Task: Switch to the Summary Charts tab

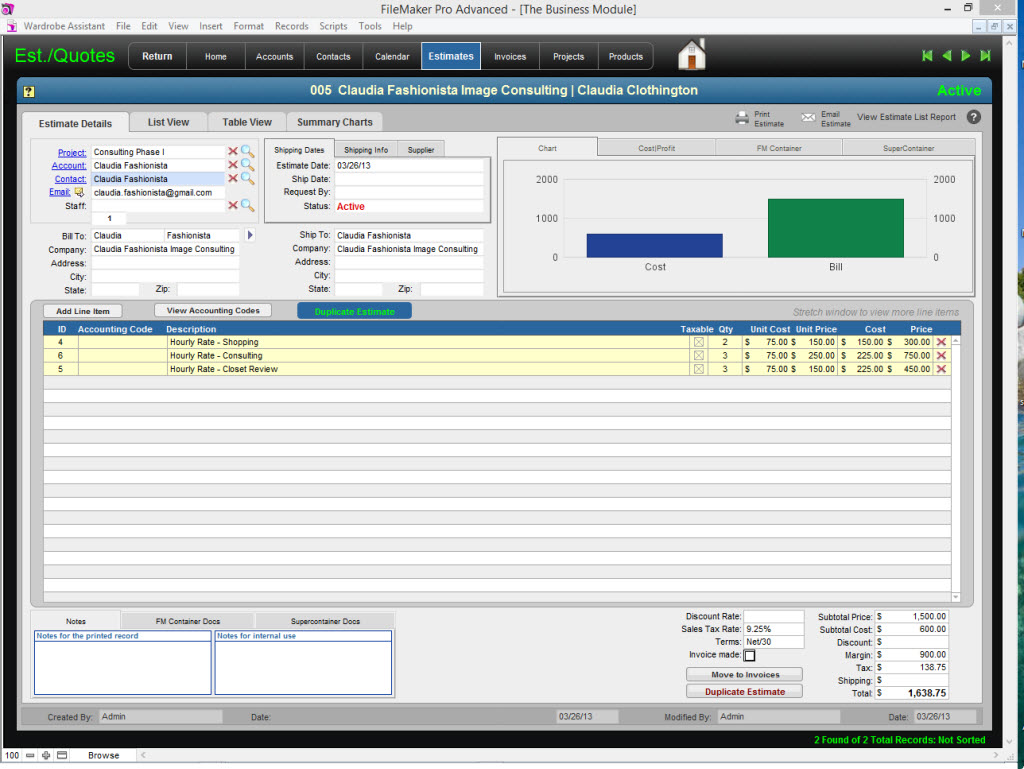Action: (334, 122)
